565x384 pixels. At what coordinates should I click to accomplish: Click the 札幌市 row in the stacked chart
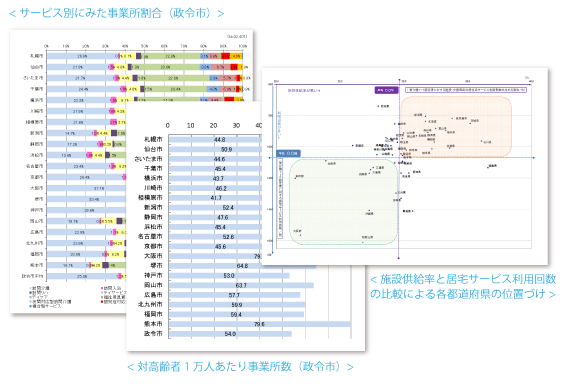click(136, 56)
